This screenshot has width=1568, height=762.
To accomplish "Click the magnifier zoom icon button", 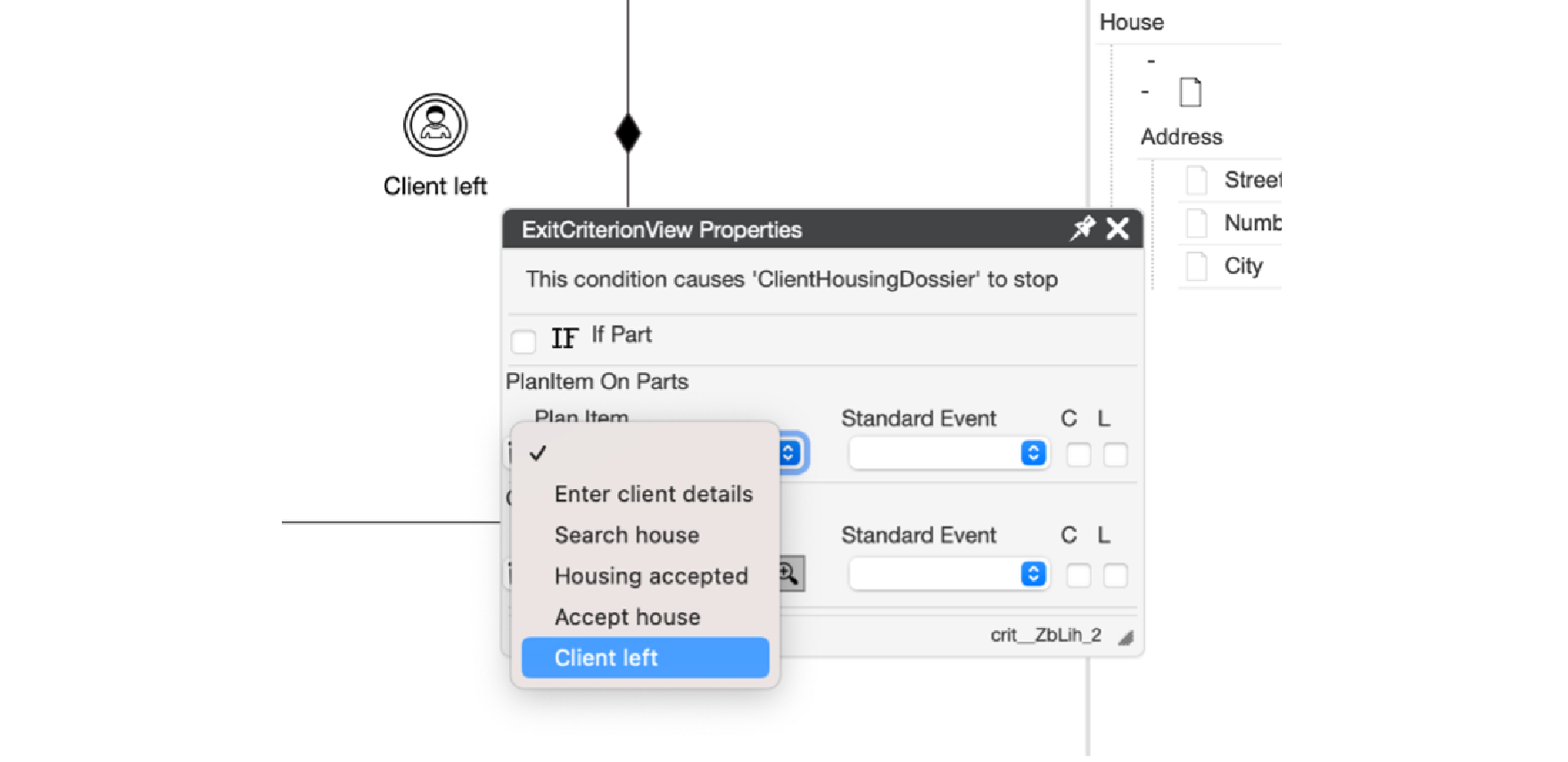I will click(x=789, y=574).
